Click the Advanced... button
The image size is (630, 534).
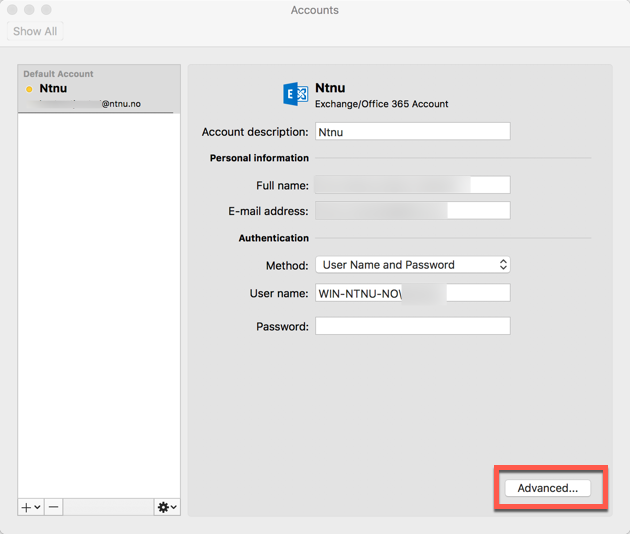point(548,488)
